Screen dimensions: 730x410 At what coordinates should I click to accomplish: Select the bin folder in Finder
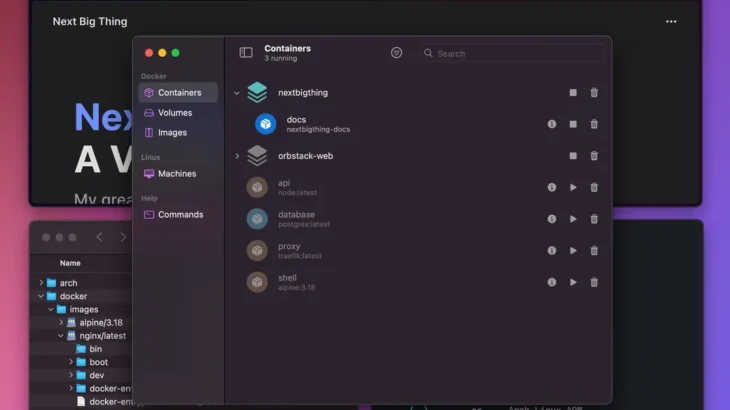[89, 349]
